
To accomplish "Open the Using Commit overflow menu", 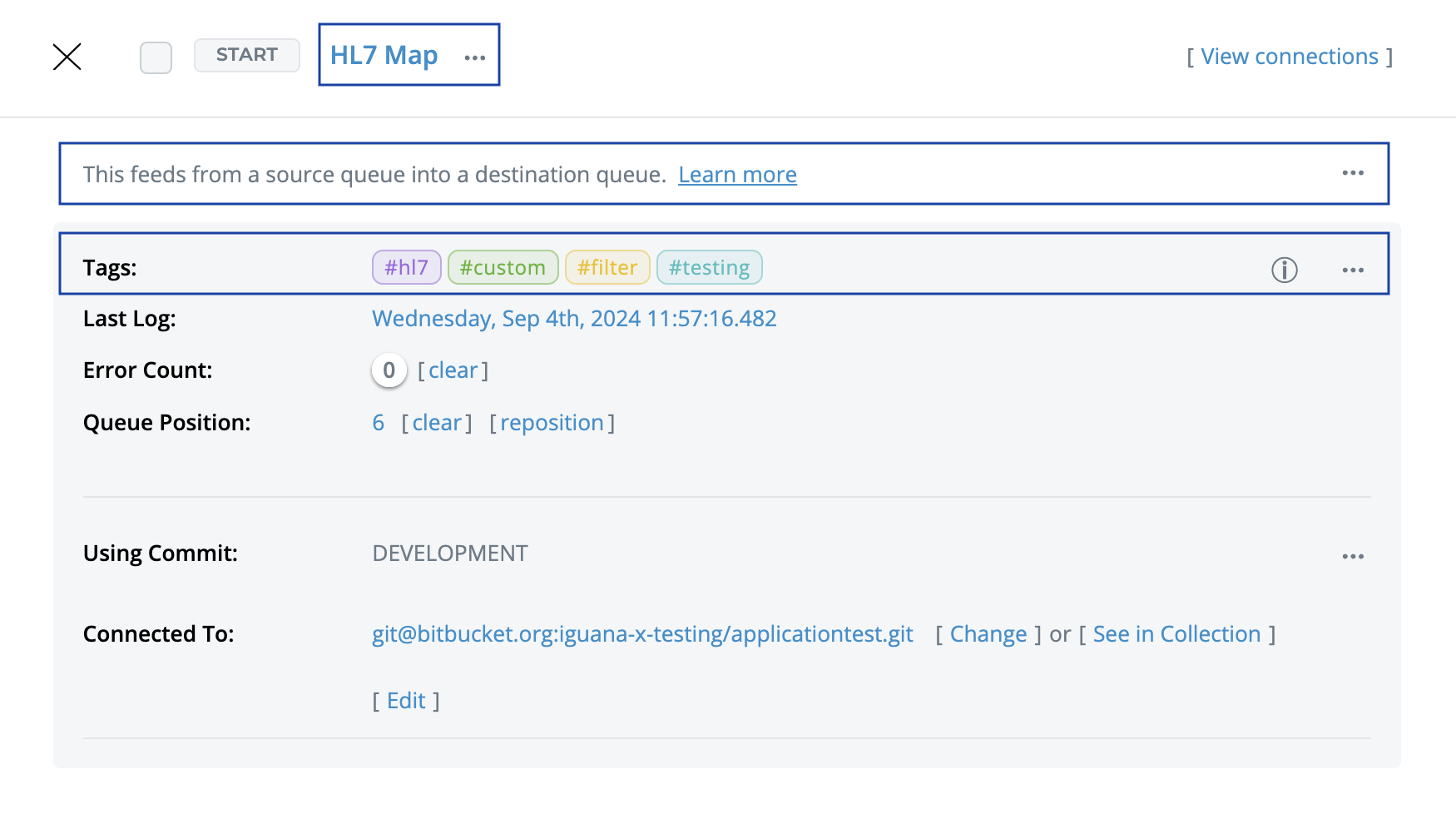I will click(x=1353, y=556).
